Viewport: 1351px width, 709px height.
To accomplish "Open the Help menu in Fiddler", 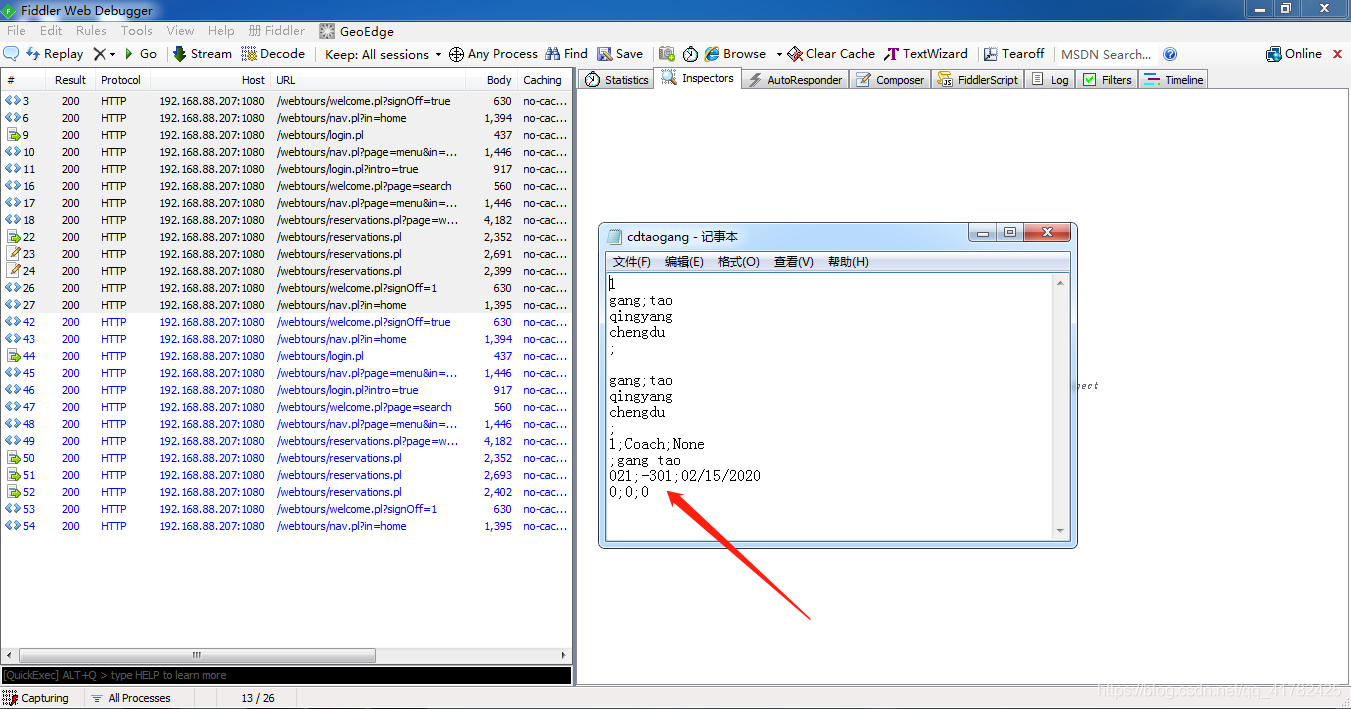I will [x=221, y=31].
